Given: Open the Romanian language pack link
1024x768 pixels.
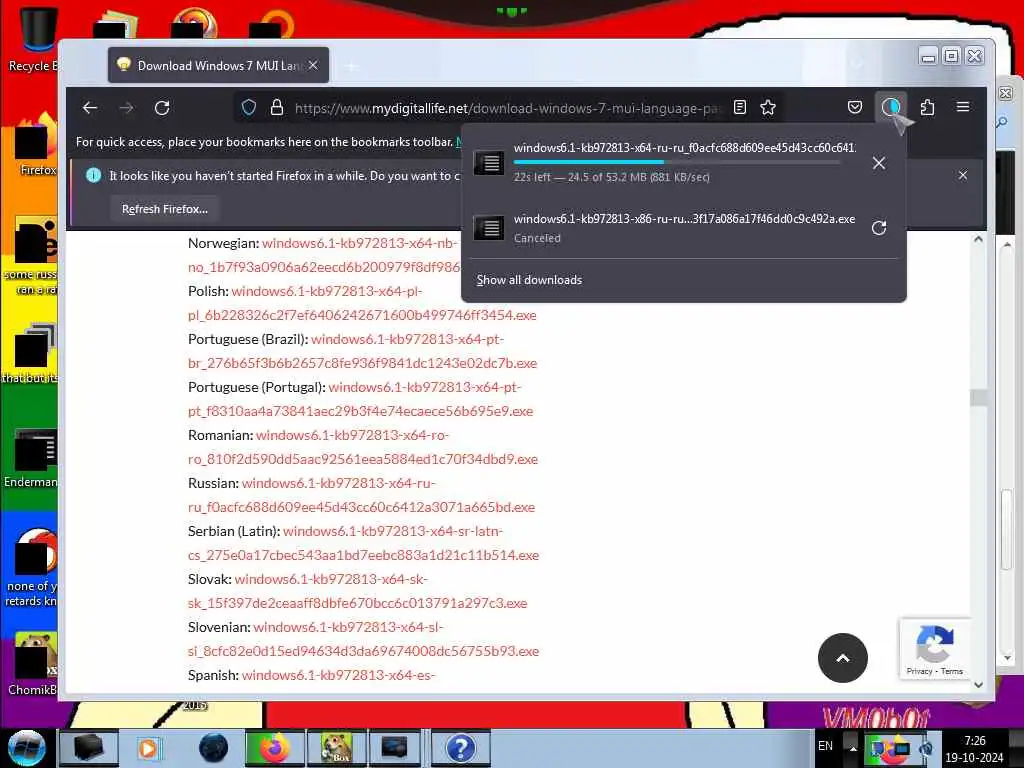Looking at the screenshot, I should tap(363, 447).
